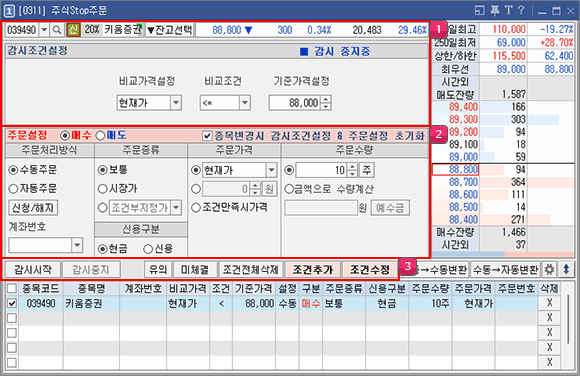Click the window layout icon in title bar
This screenshot has width=580, height=376.
pyautogui.click(x=480, y=10)
